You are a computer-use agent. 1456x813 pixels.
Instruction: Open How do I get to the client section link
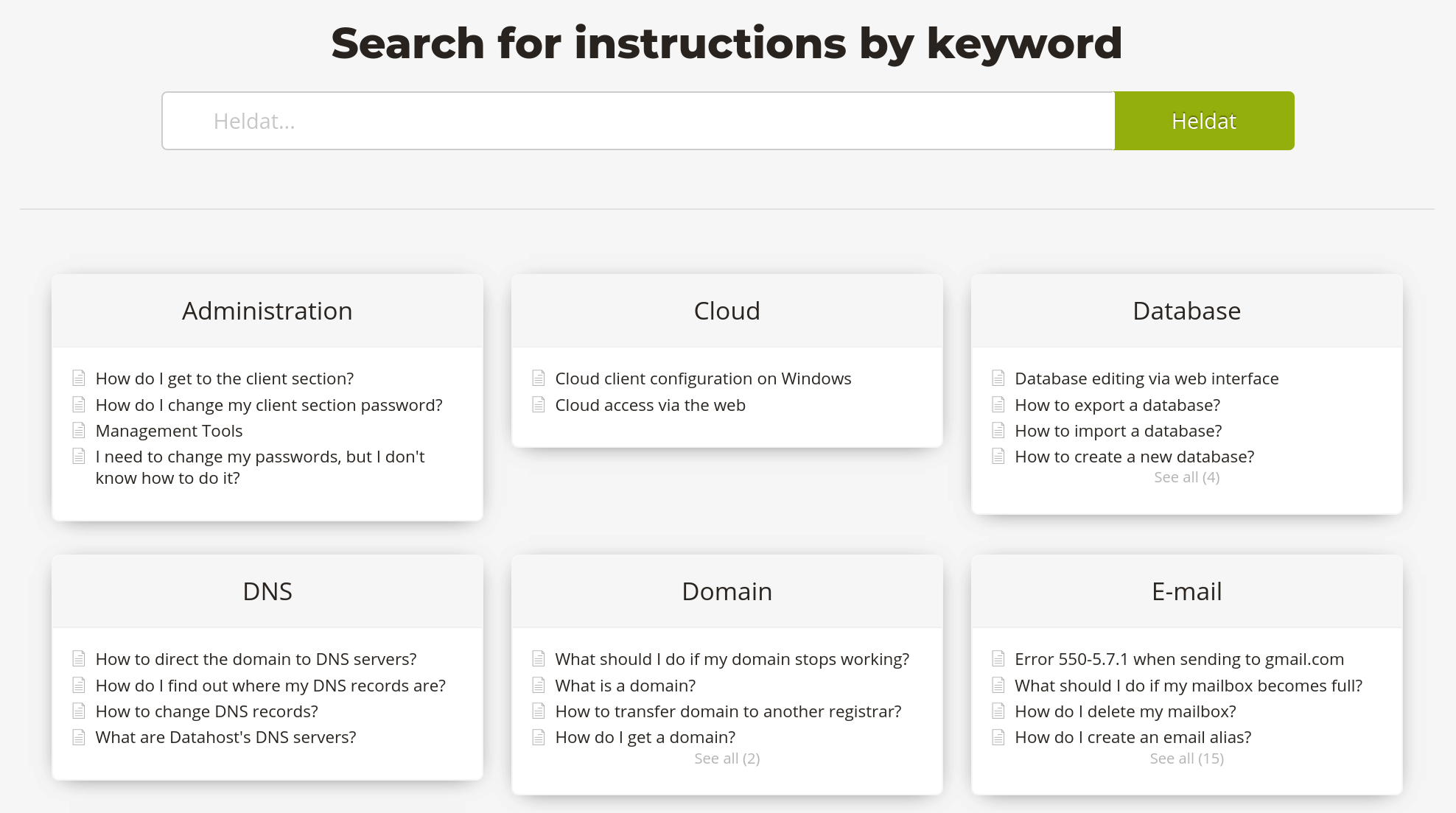pos(225,378)
